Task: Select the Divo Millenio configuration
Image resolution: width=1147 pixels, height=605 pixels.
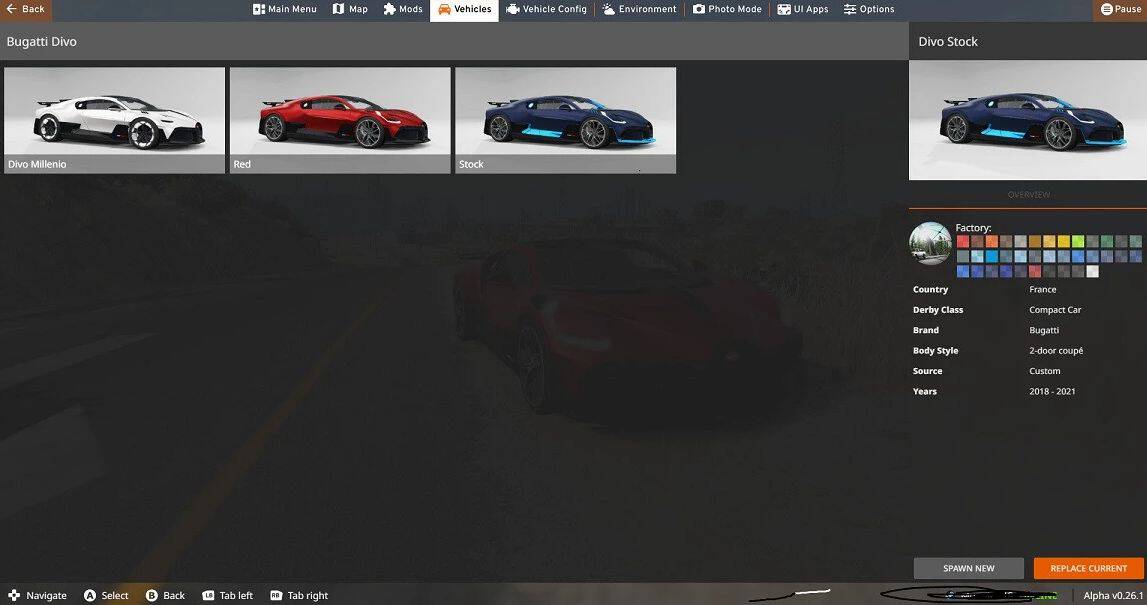Action: point(114,120)
